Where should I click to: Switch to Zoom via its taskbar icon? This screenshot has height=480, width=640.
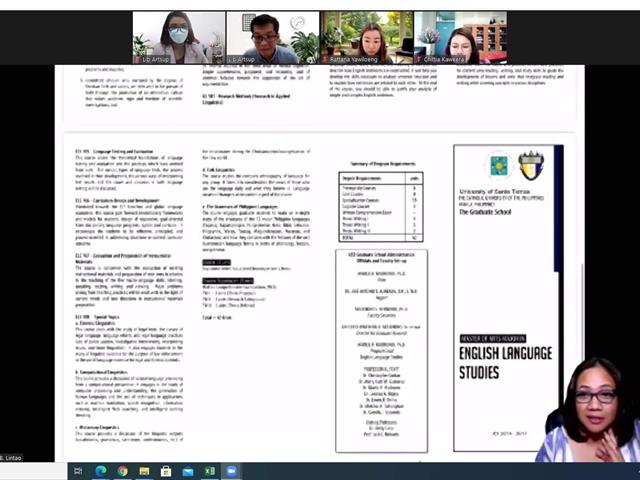pos(231,471)
